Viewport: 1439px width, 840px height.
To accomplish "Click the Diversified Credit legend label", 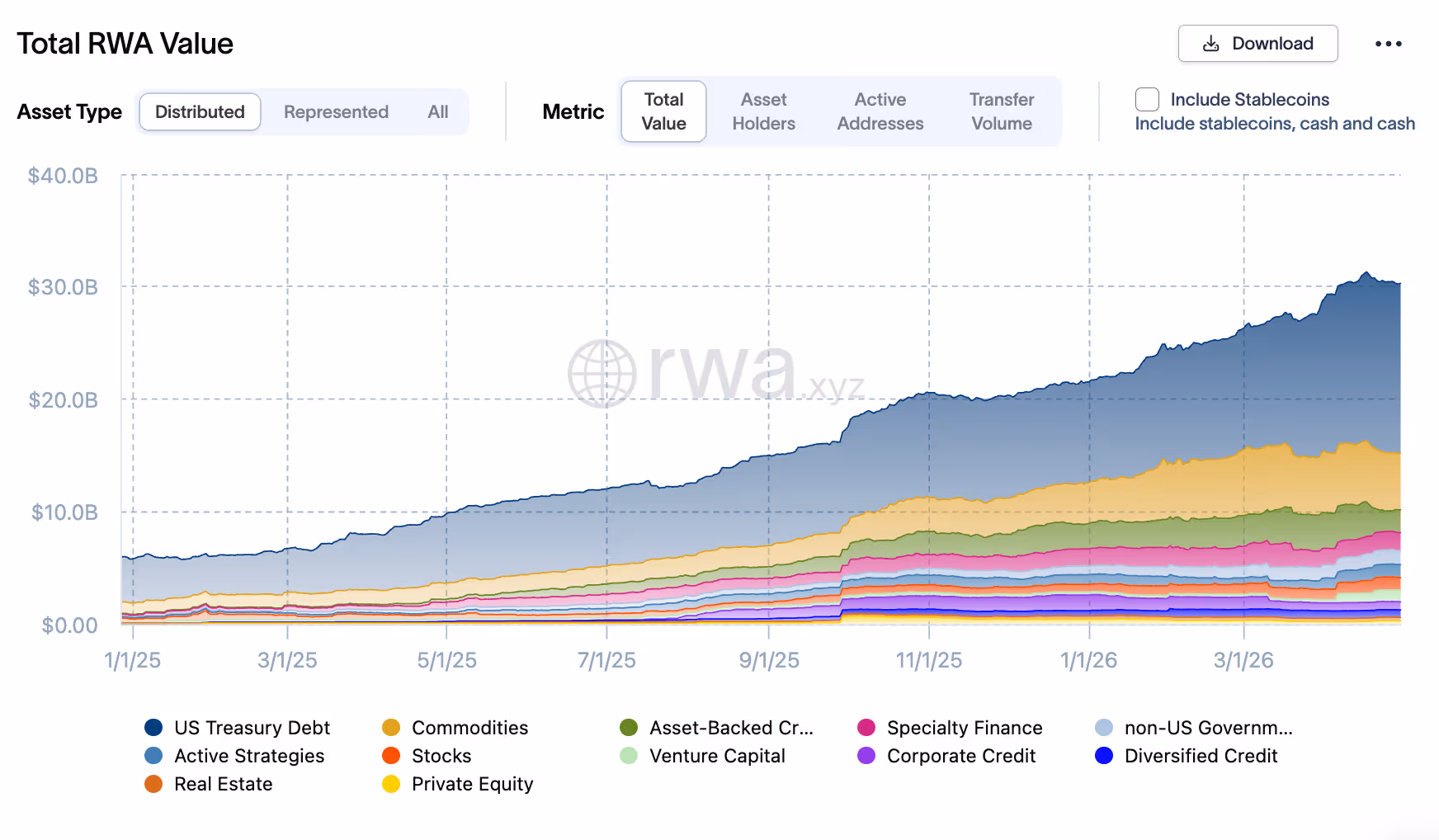I will [1201, 756].
